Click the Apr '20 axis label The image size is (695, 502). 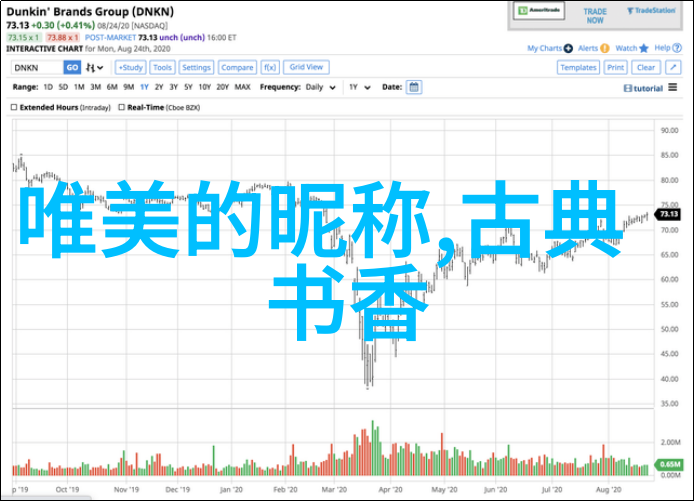pyautogui.click(x=390, y=490)
